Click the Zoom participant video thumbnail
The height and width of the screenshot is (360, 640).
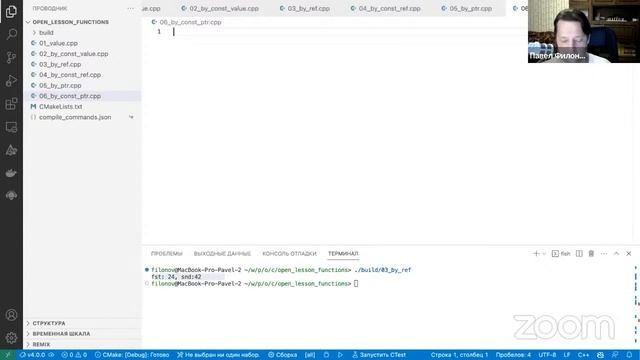point(584,31)
